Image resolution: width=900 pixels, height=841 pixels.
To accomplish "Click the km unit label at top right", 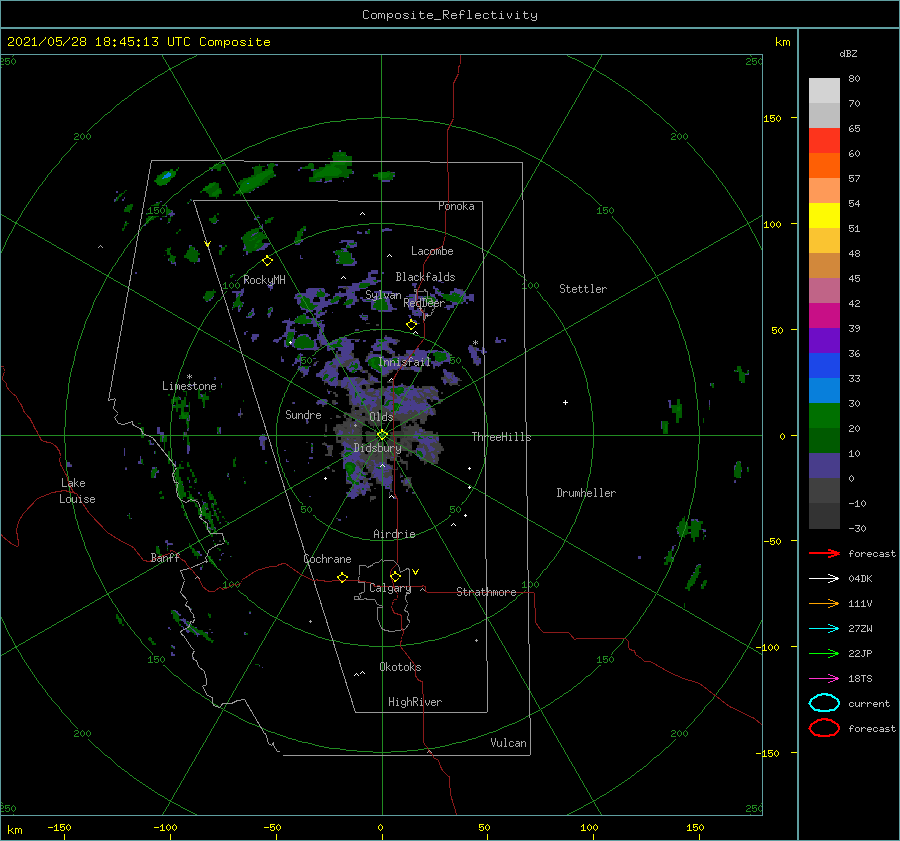I will coord(782,42).
